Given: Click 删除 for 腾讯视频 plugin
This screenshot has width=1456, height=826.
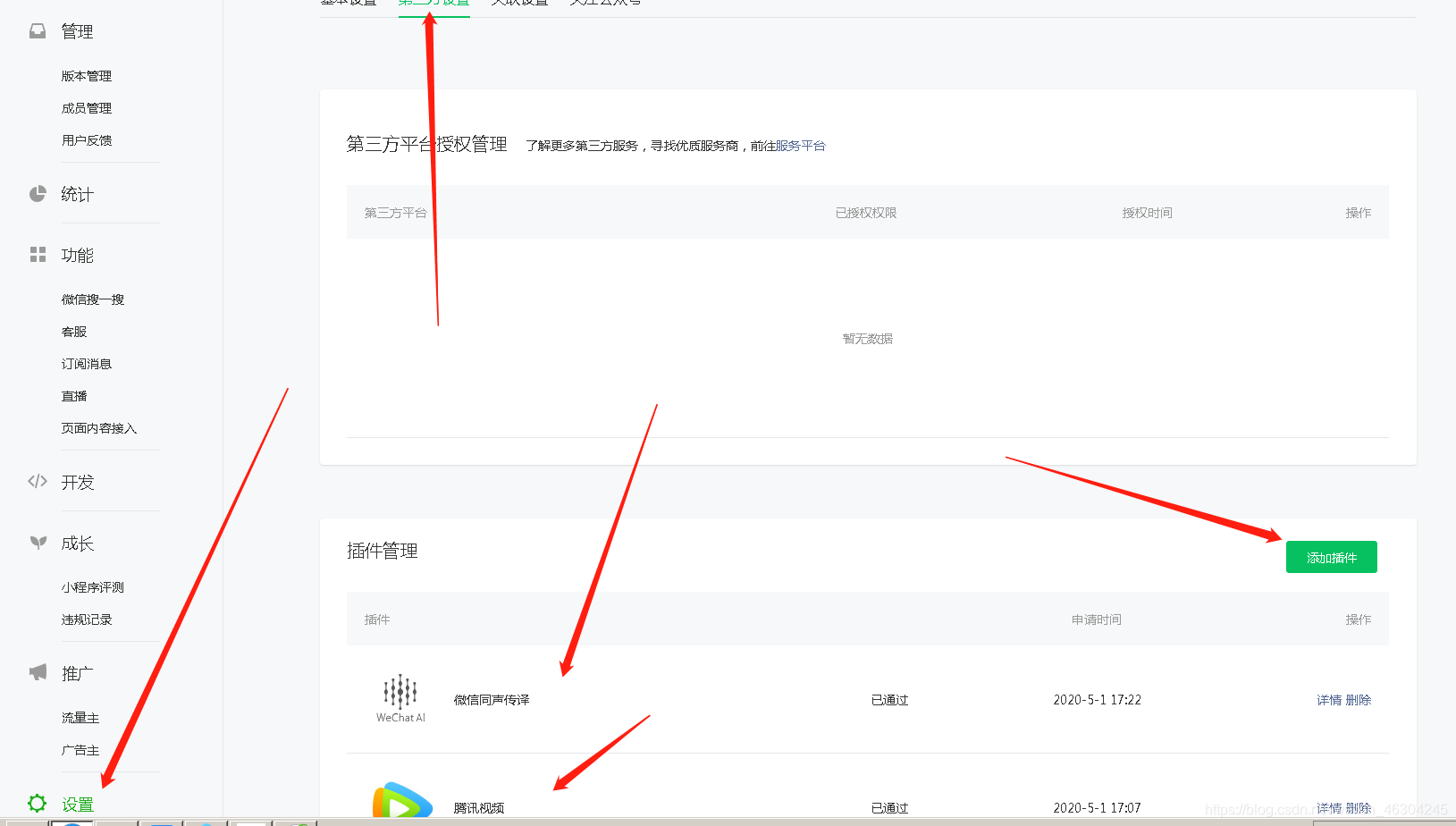Looking at the screenshot, I should [x=1359, y=808].
